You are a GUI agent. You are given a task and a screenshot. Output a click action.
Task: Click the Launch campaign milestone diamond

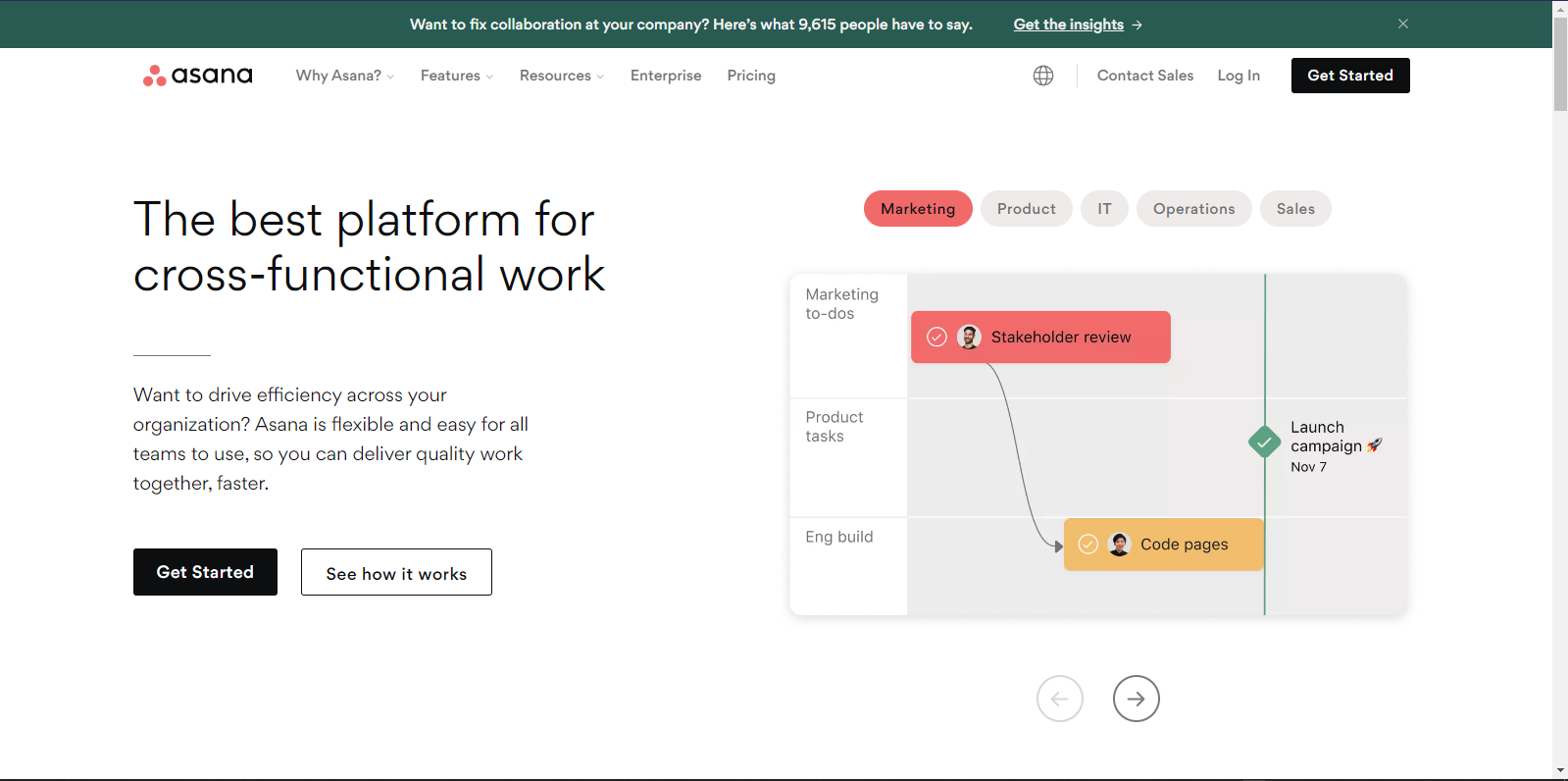pos(1265,443)
